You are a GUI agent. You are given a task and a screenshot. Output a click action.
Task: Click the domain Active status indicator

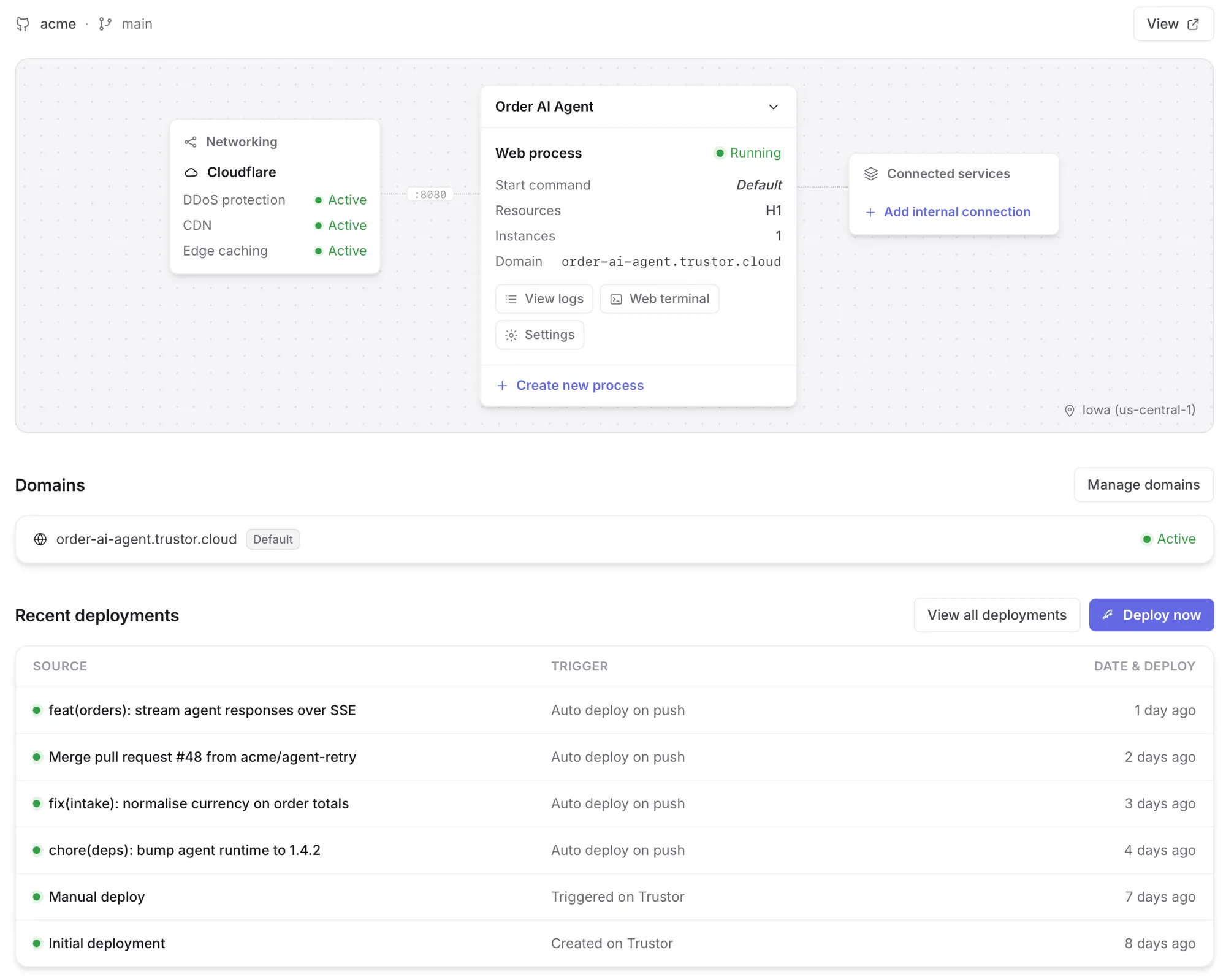pos(1168,539)
